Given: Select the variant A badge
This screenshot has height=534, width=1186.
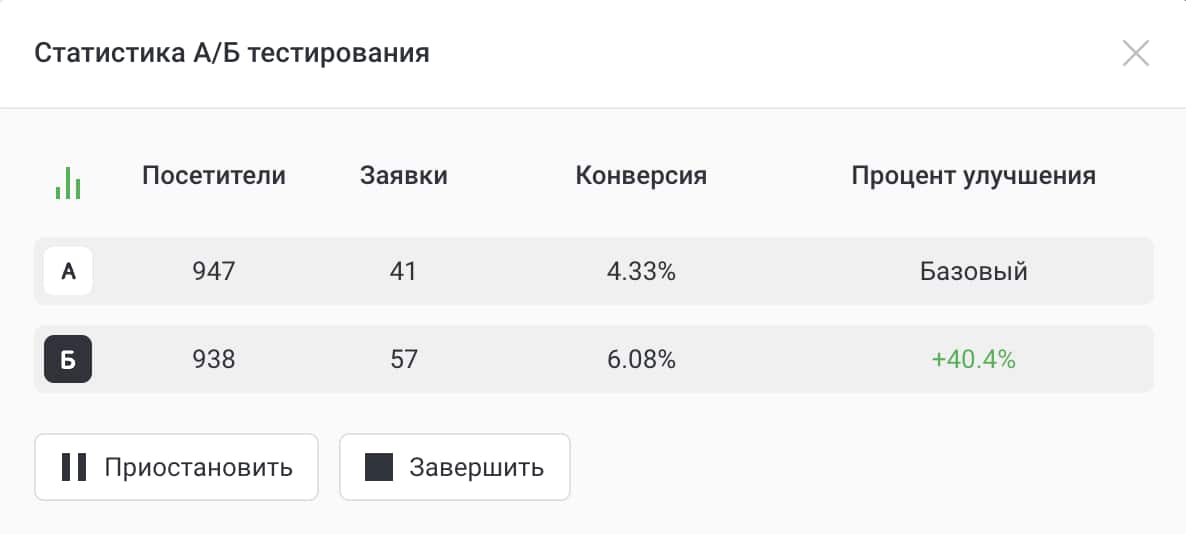Looking at the screenshot, I should pos(68,271).
